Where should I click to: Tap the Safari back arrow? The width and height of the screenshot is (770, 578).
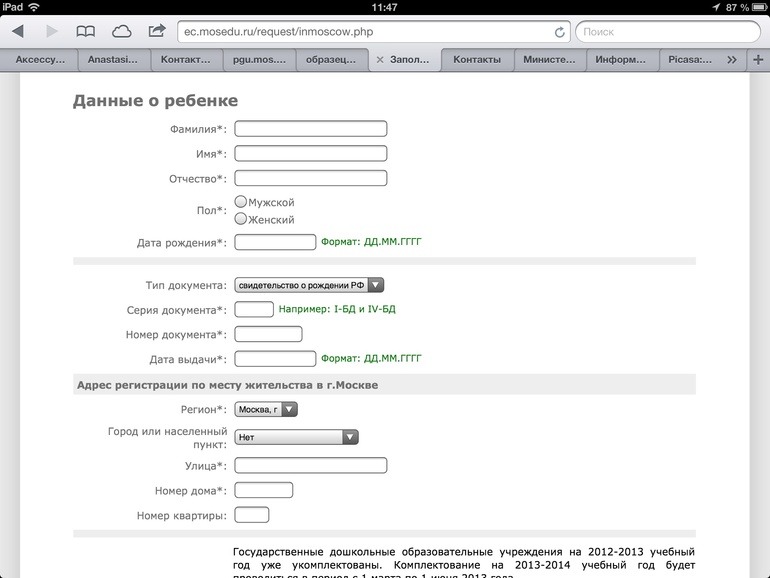click(18, 32)
